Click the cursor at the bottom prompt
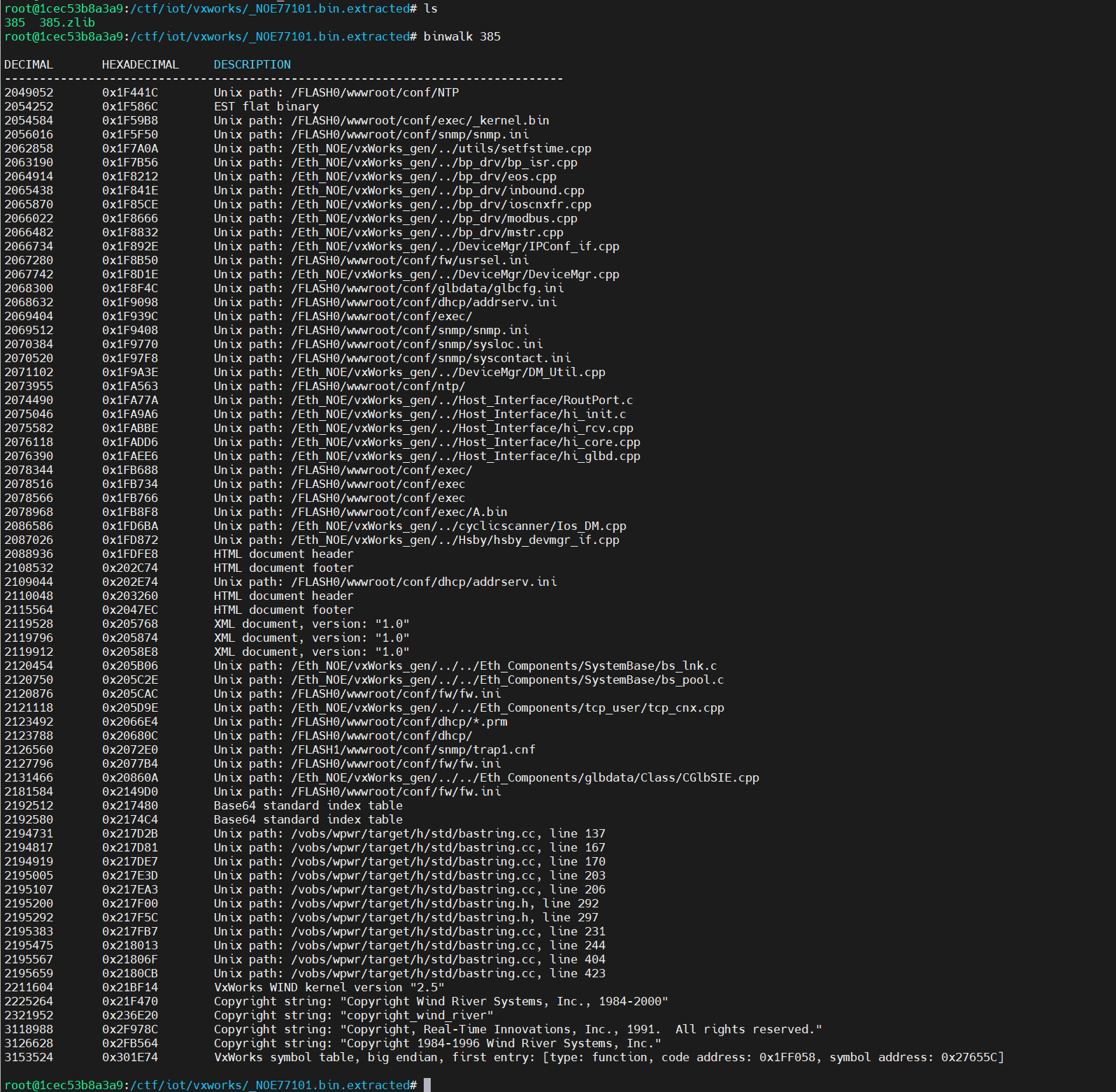This screenshot has height=1092, width=1116. click(x=427, y=1085)
